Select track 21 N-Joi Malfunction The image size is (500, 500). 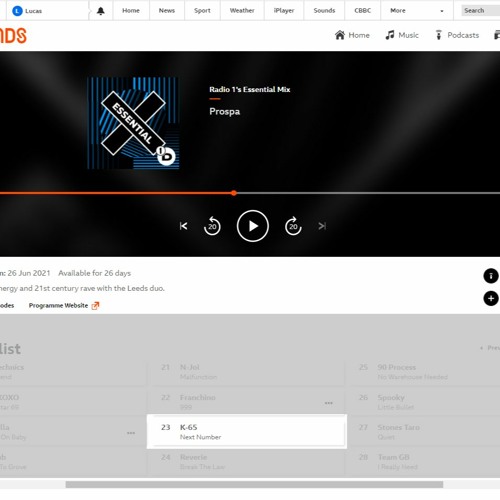tap(246, 372)
